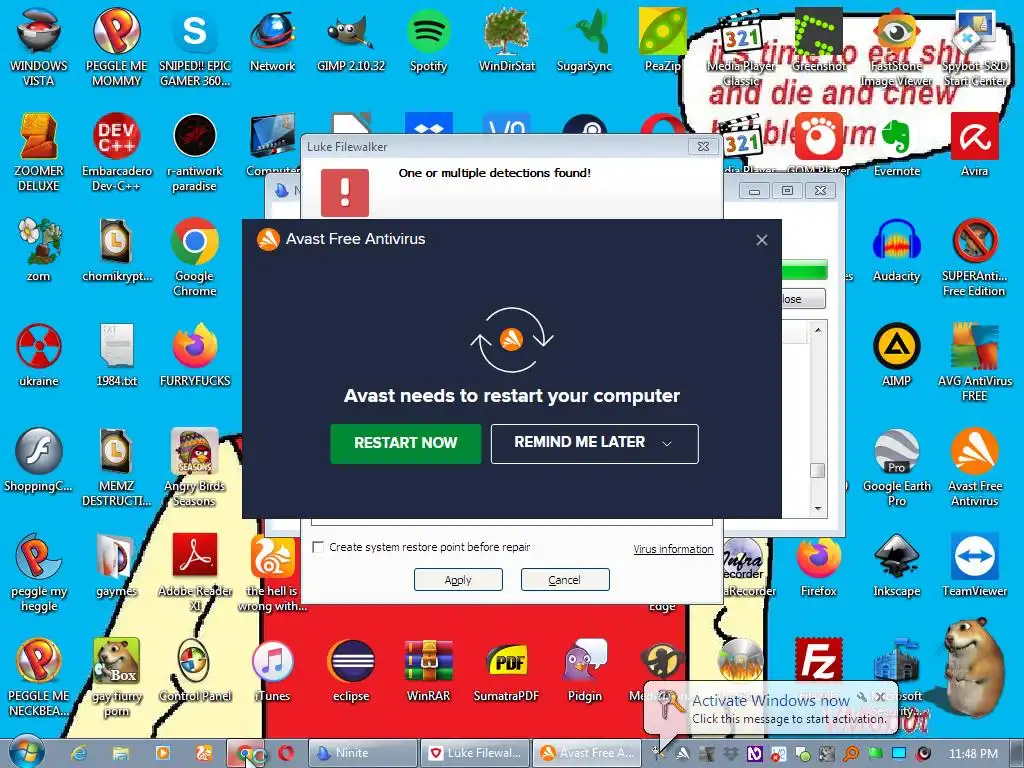Click the green progress bar in Ninite window
The width and height of the screenshot is (1024, 768).
(x=805, y=269)
